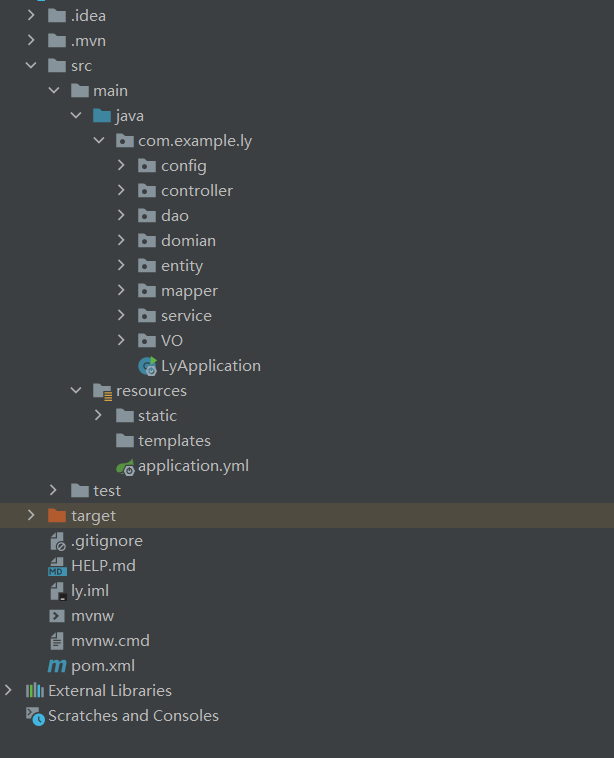Expand the mapper package chevron
Viewport: 614px width, 758px height.
coord(121,291)
